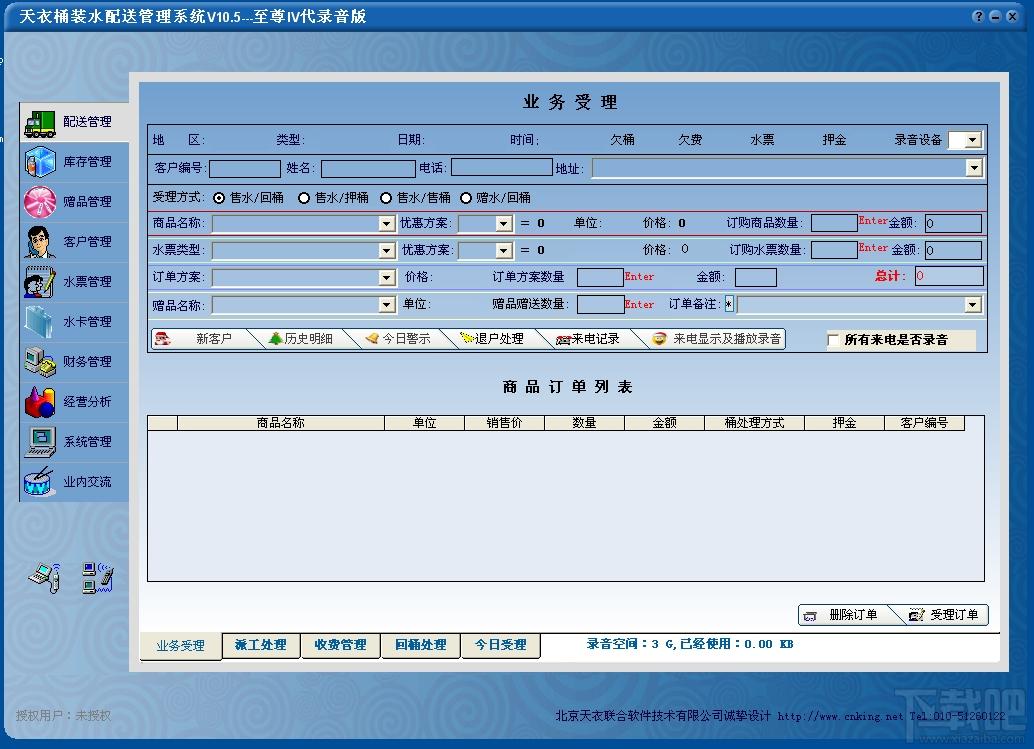Click the 来电记录 phone icon
The height and width of the screenshot is (749, 1034).
tap(563, 340)
